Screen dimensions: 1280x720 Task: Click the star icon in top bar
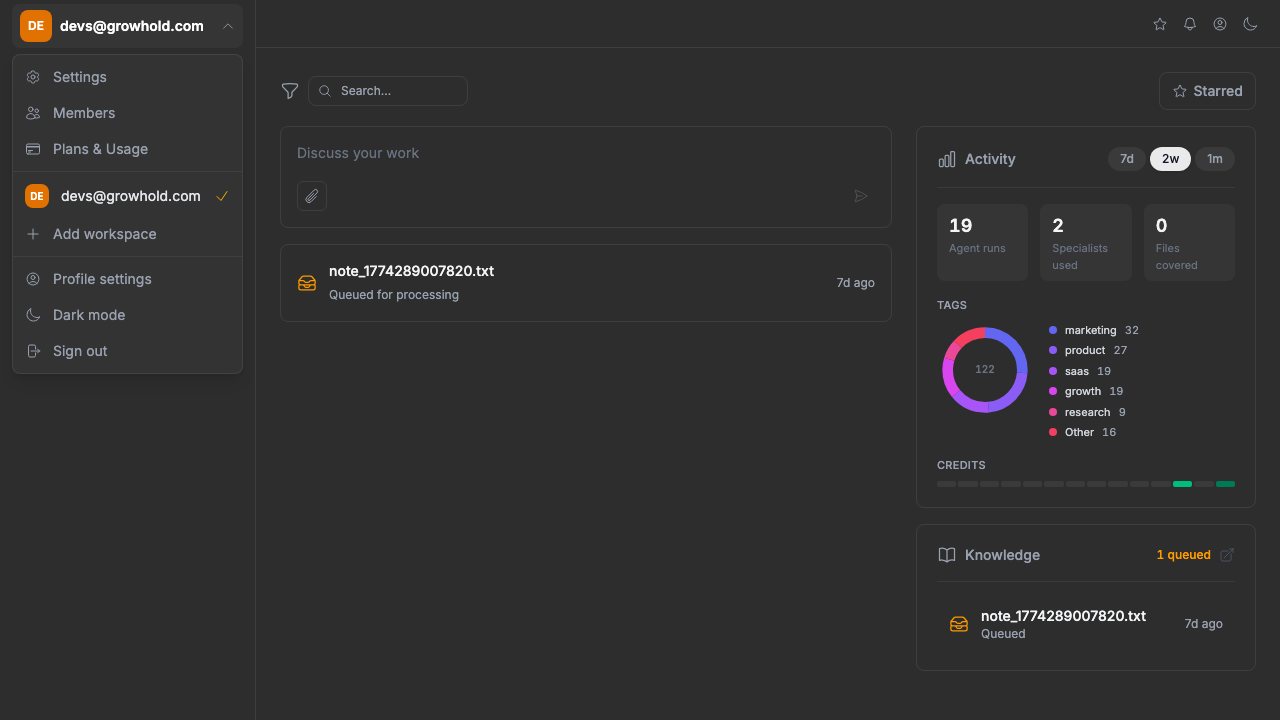pyautogui.click(x=1160, y=24)
